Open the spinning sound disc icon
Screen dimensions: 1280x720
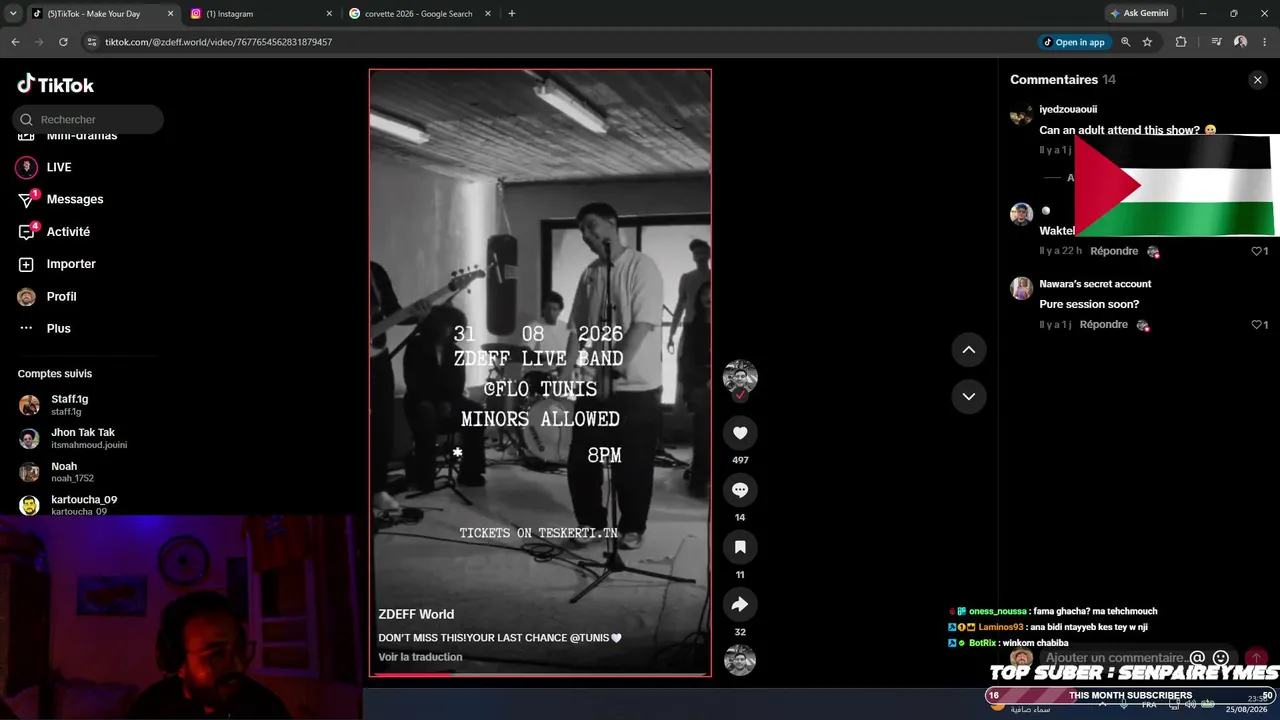click(740, 660)
